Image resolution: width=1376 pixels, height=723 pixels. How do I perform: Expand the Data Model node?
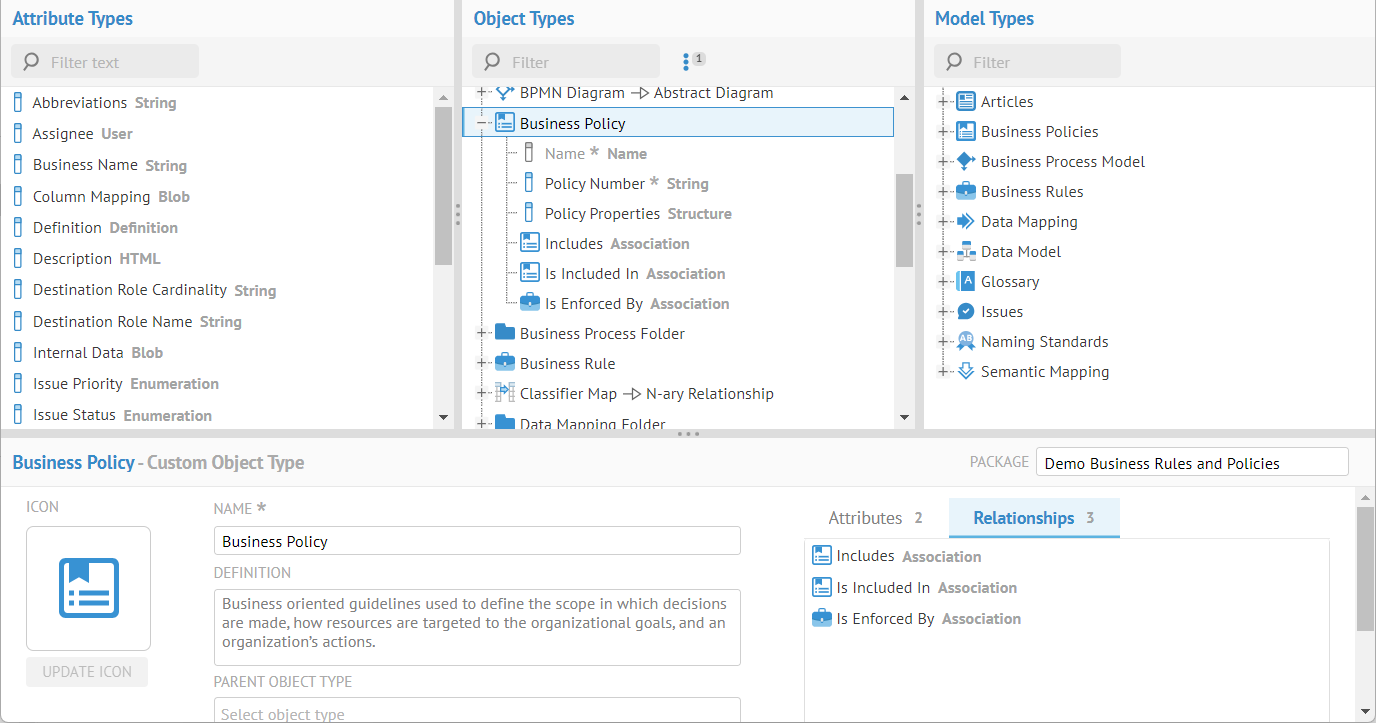(942, 251)
